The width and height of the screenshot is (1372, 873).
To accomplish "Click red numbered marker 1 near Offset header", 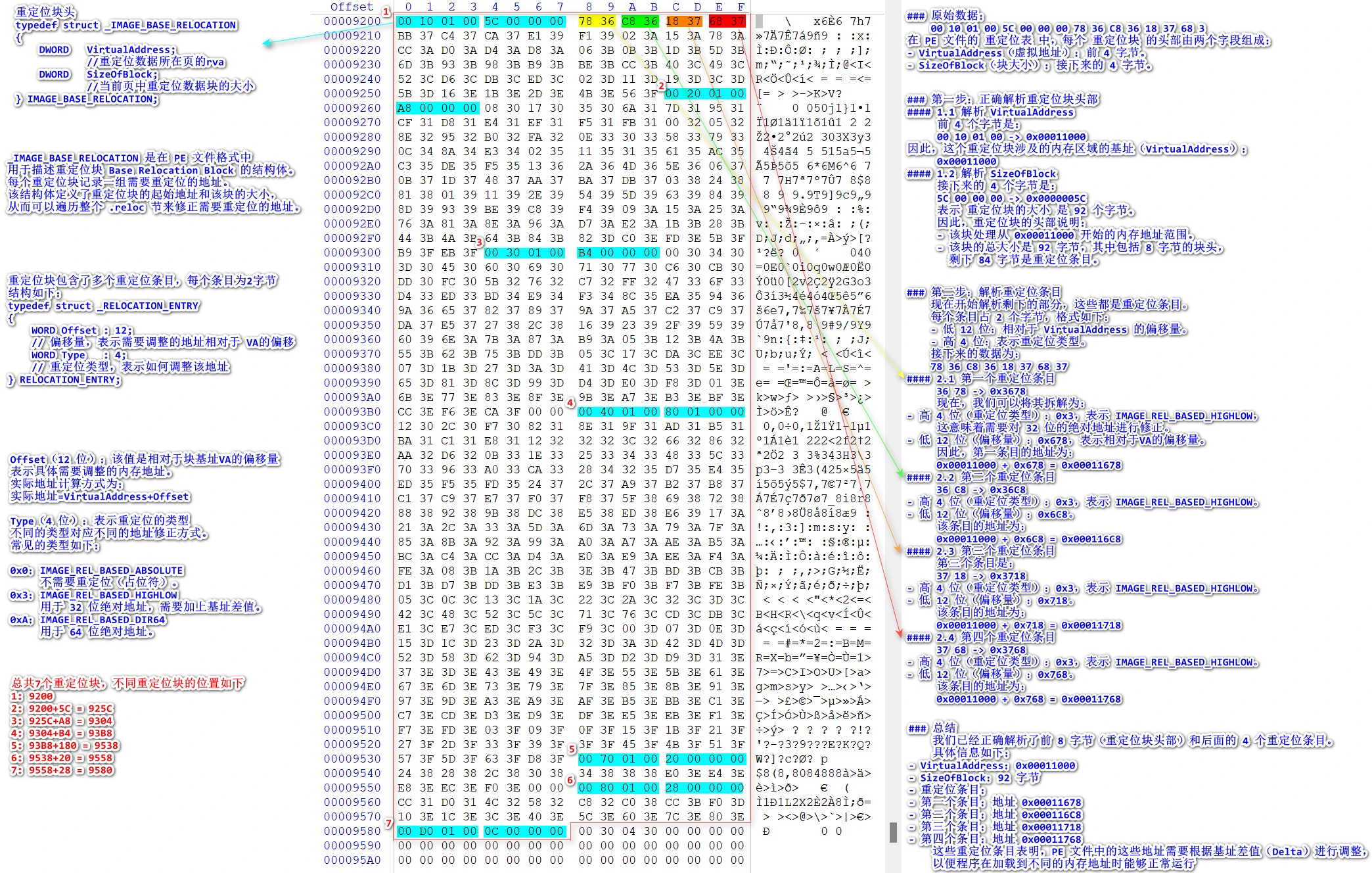I will click(386, 12).
